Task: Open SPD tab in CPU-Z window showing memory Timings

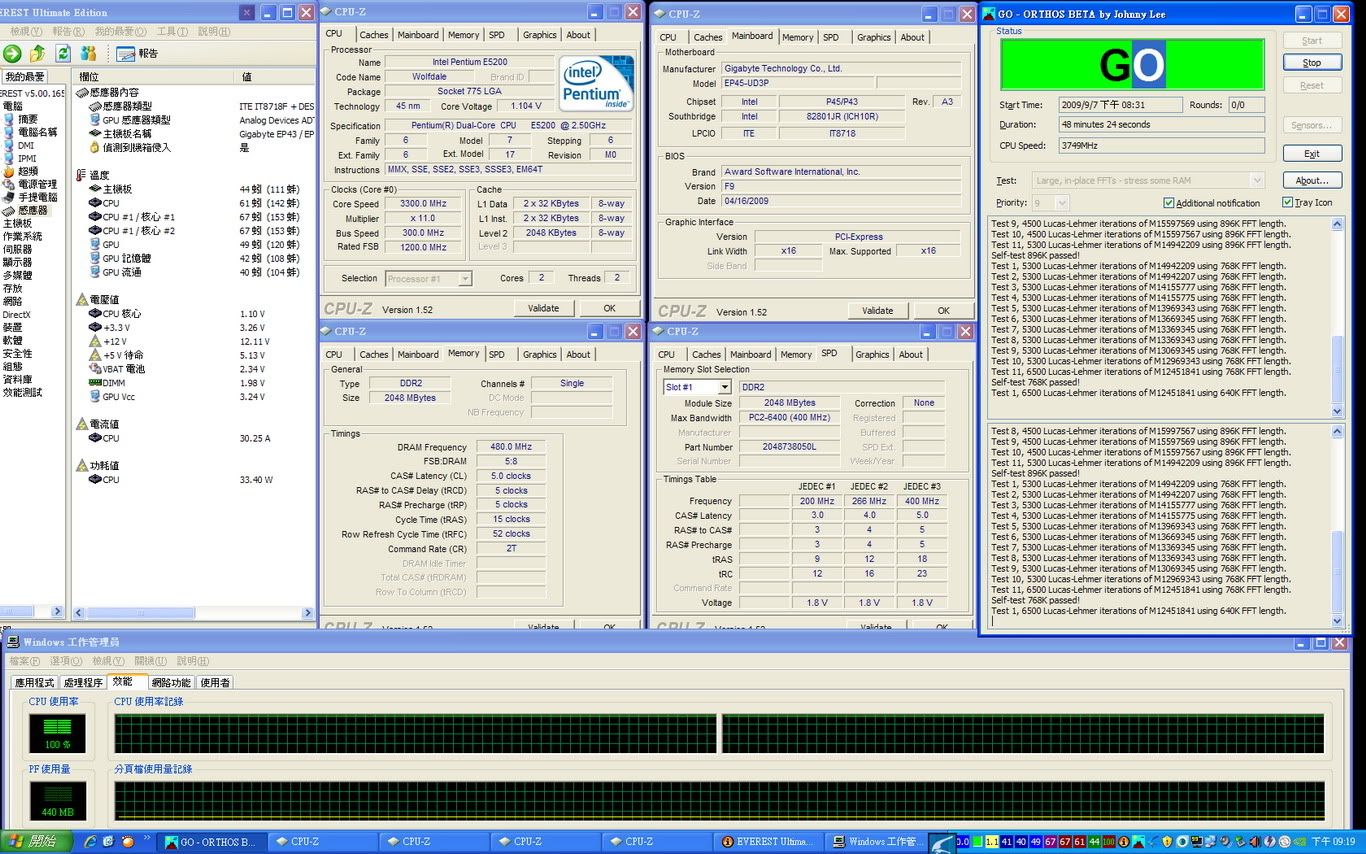Action: [x=497, y=354]
